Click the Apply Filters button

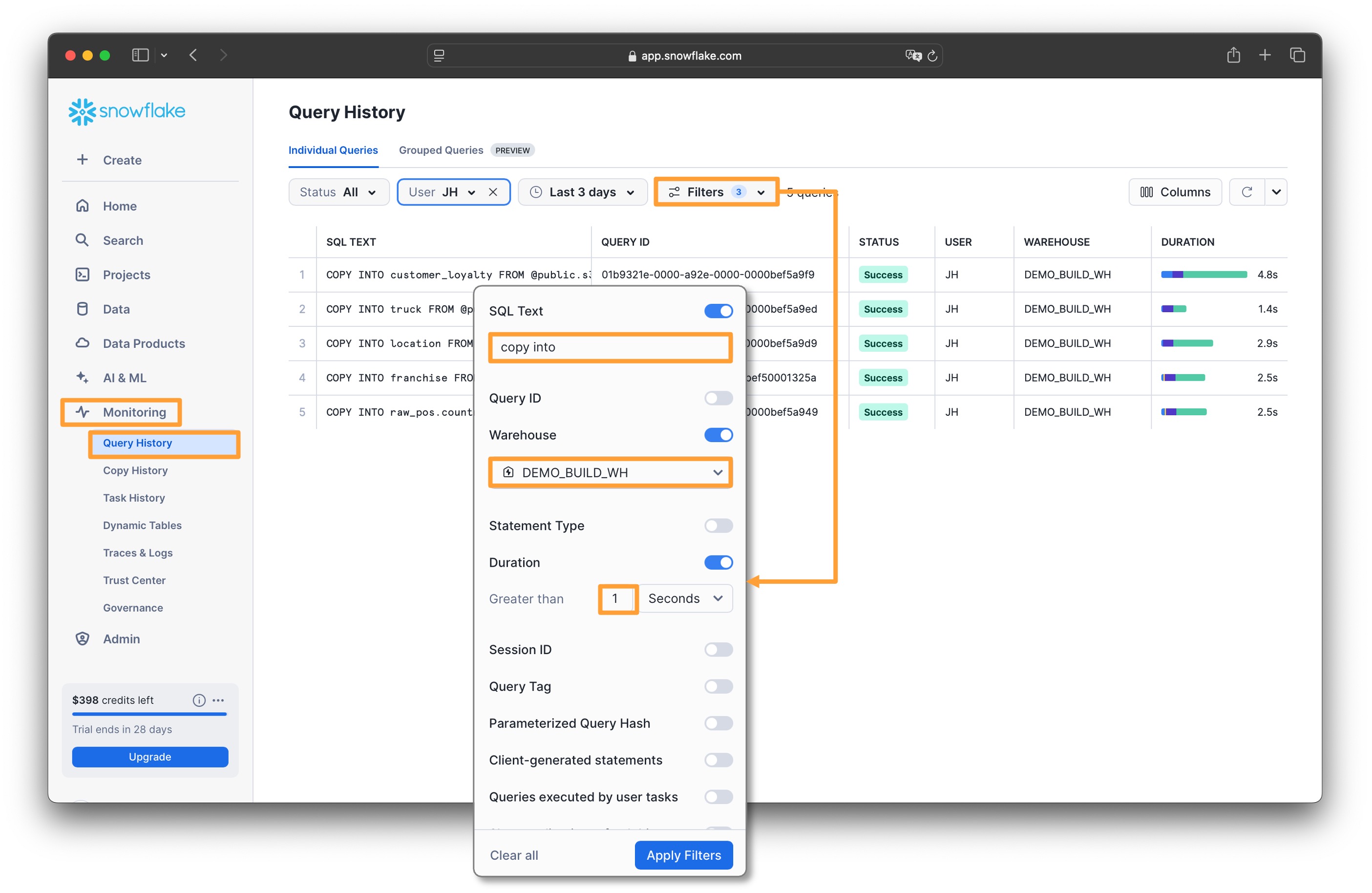click(684, 855)
